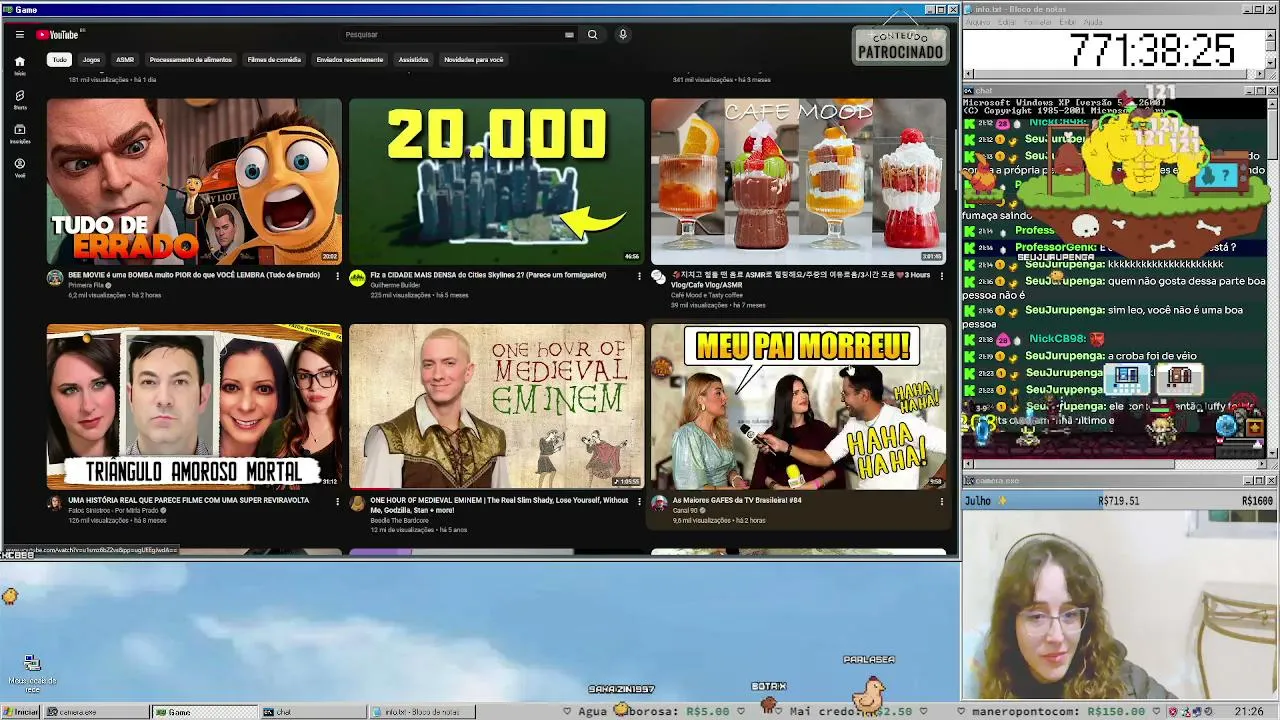This screenshot has height=720, width=1280.
Task: Click the Guilherme Builder channel name
Action: 395,285
